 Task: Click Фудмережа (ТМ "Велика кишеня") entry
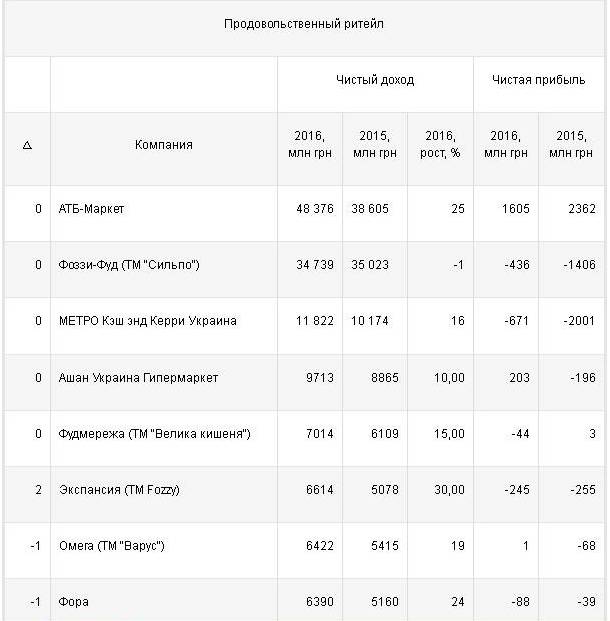click(x=153, y=434)
